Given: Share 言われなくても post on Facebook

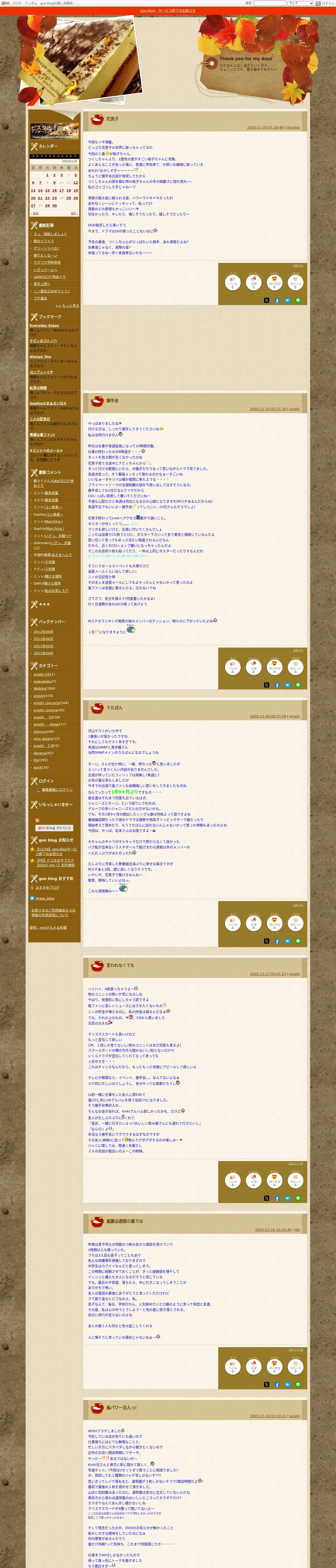Looking at the screenshot, I should 277,1198.
